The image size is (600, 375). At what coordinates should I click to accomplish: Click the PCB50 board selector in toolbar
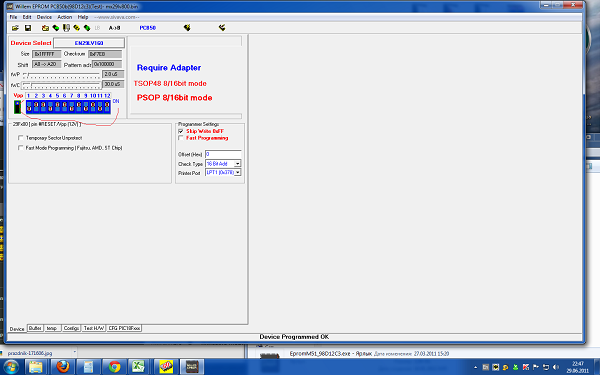coord(147,28)
